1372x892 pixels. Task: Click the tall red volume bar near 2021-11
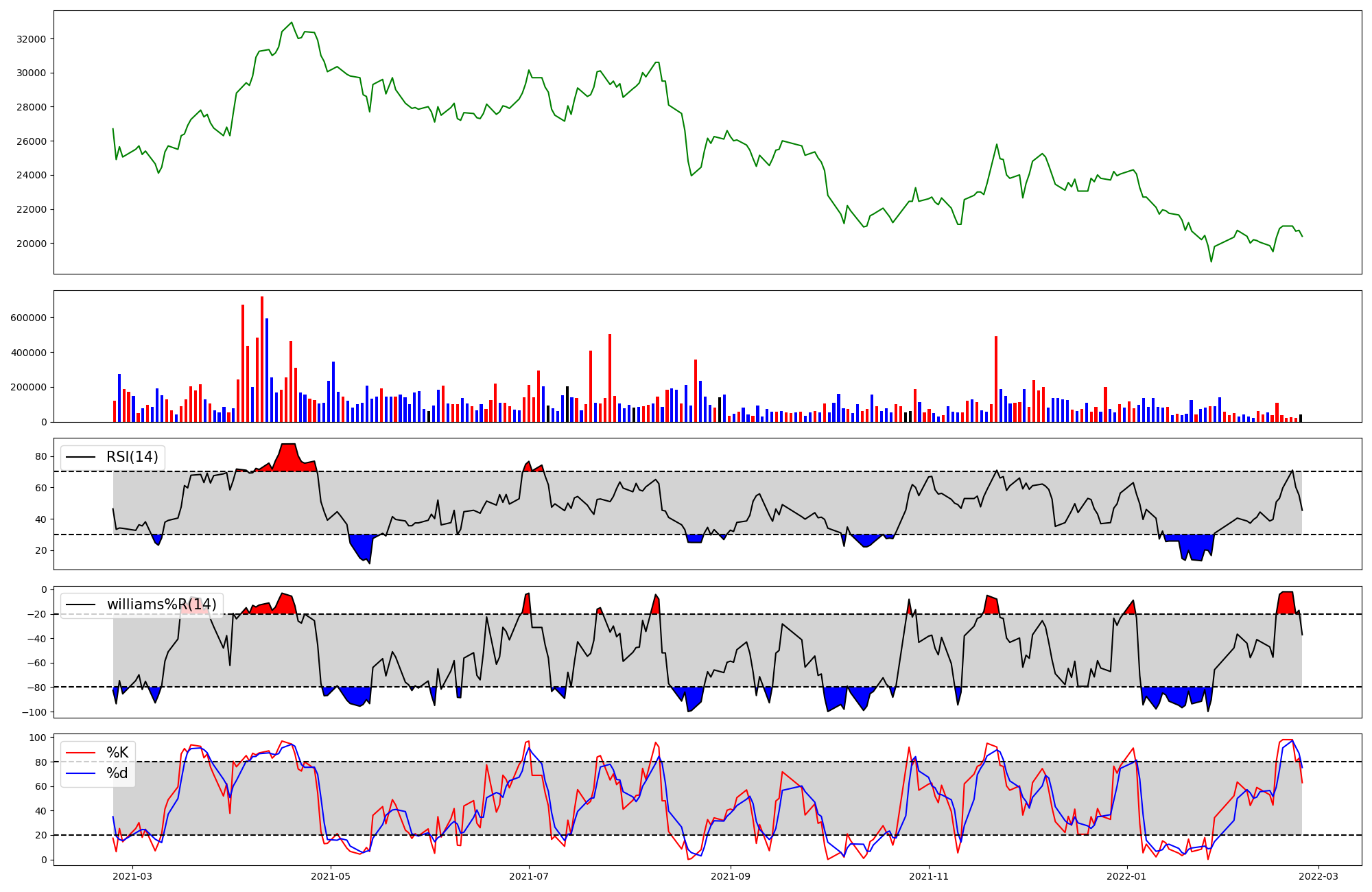point(996,379)
